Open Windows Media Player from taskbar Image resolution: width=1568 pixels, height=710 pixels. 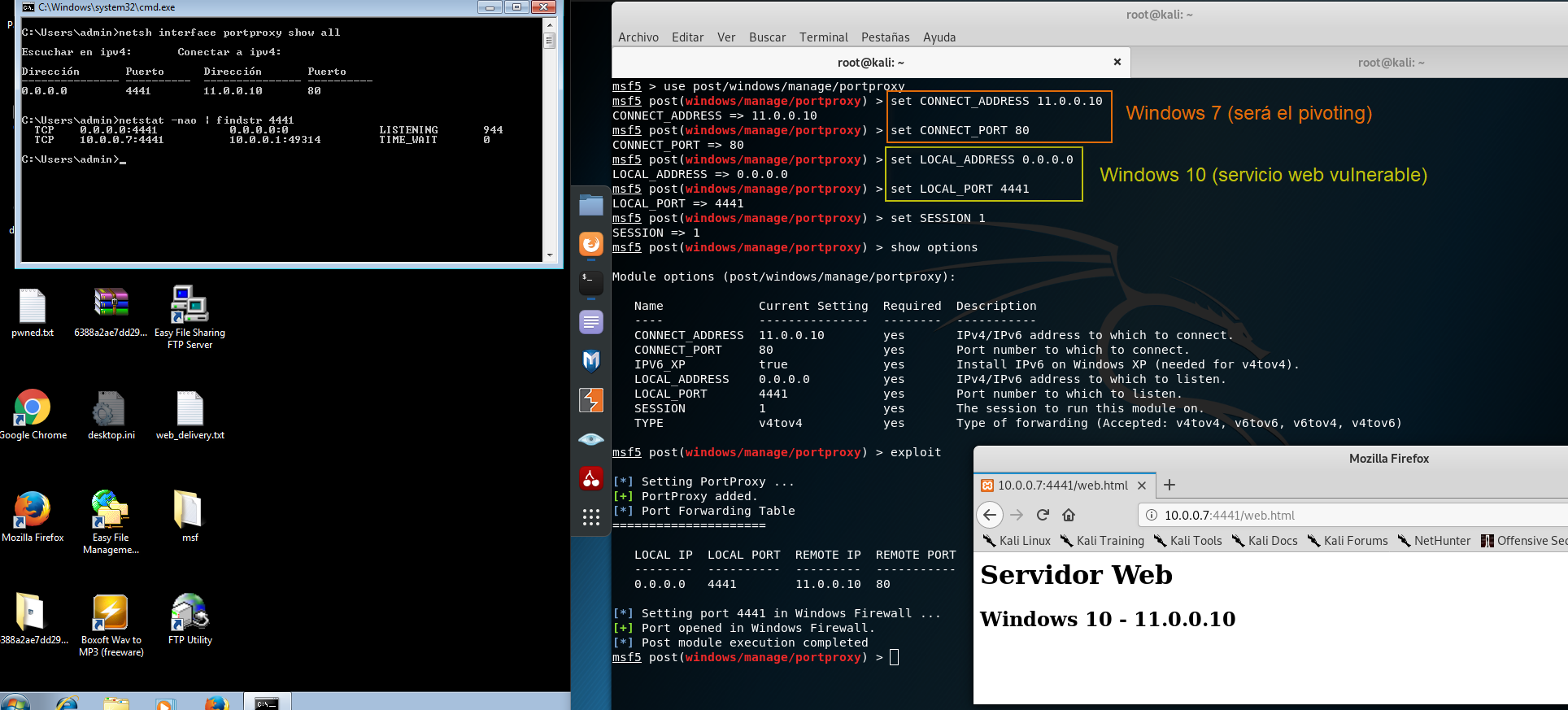[166, 703]
